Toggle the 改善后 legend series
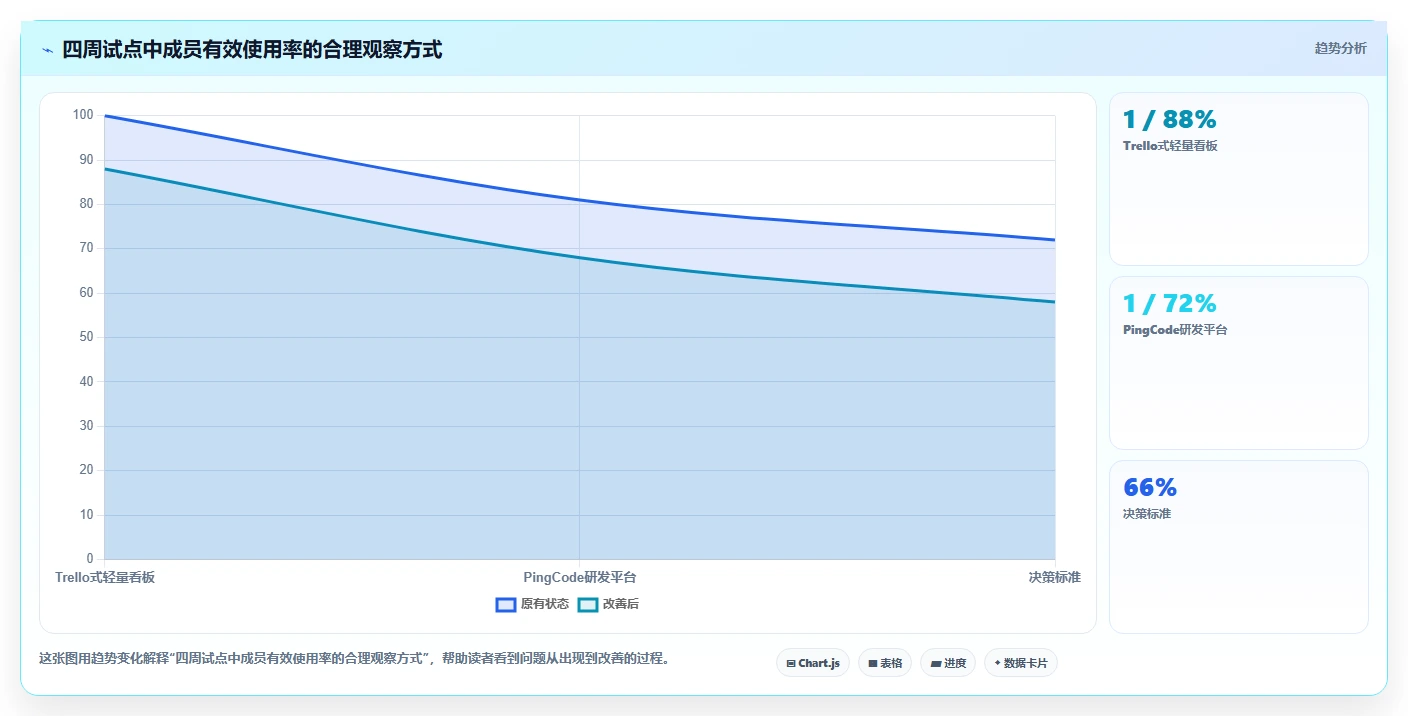This screenshot has height=716, width=1408. coord(608,604)
